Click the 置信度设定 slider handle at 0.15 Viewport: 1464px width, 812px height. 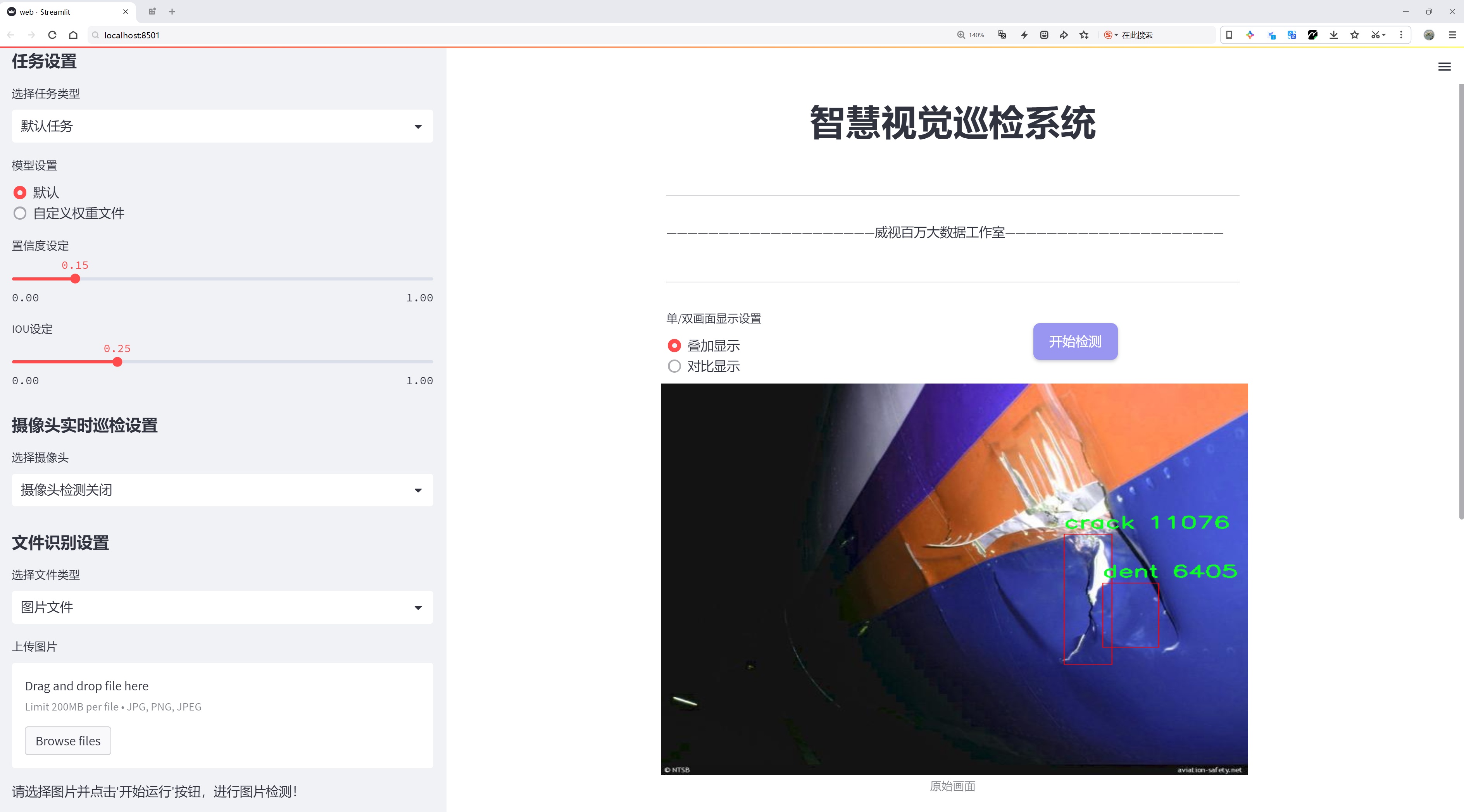point(75,279)
